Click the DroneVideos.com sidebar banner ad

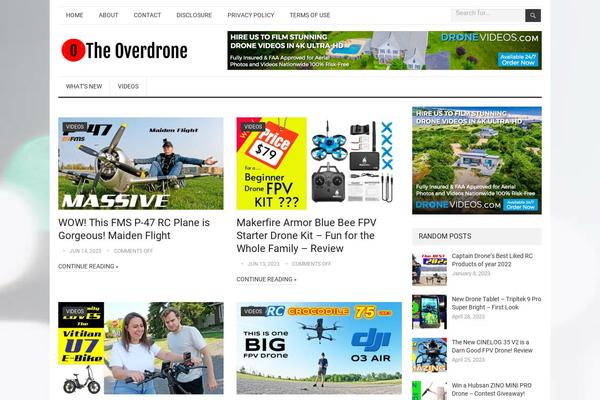477,160
